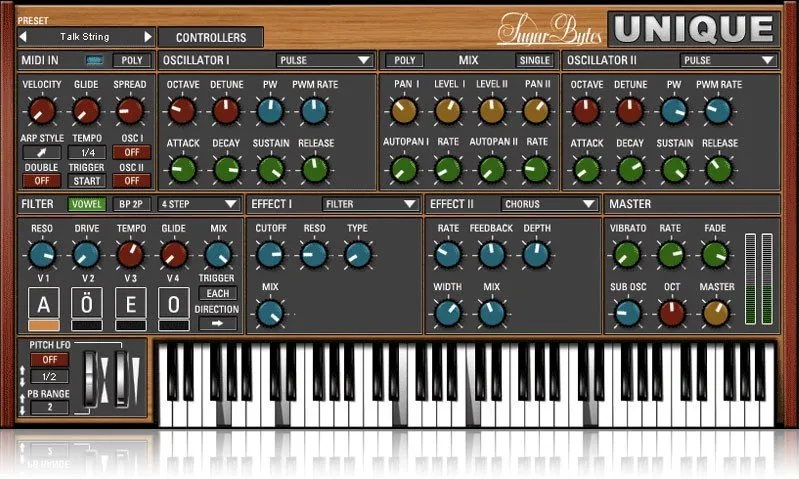
Task: Click the UNIQUE product logo
Action: (694, 29)
